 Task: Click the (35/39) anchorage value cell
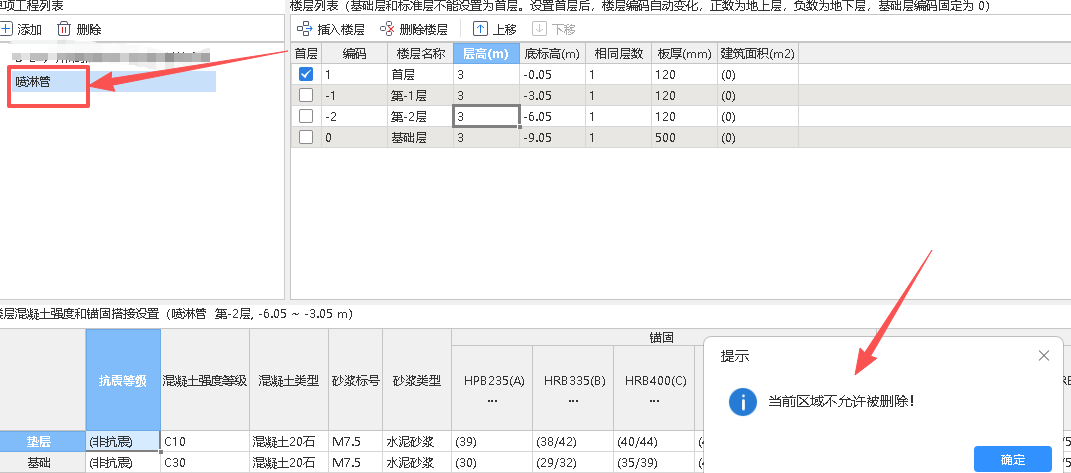point(654,463)
